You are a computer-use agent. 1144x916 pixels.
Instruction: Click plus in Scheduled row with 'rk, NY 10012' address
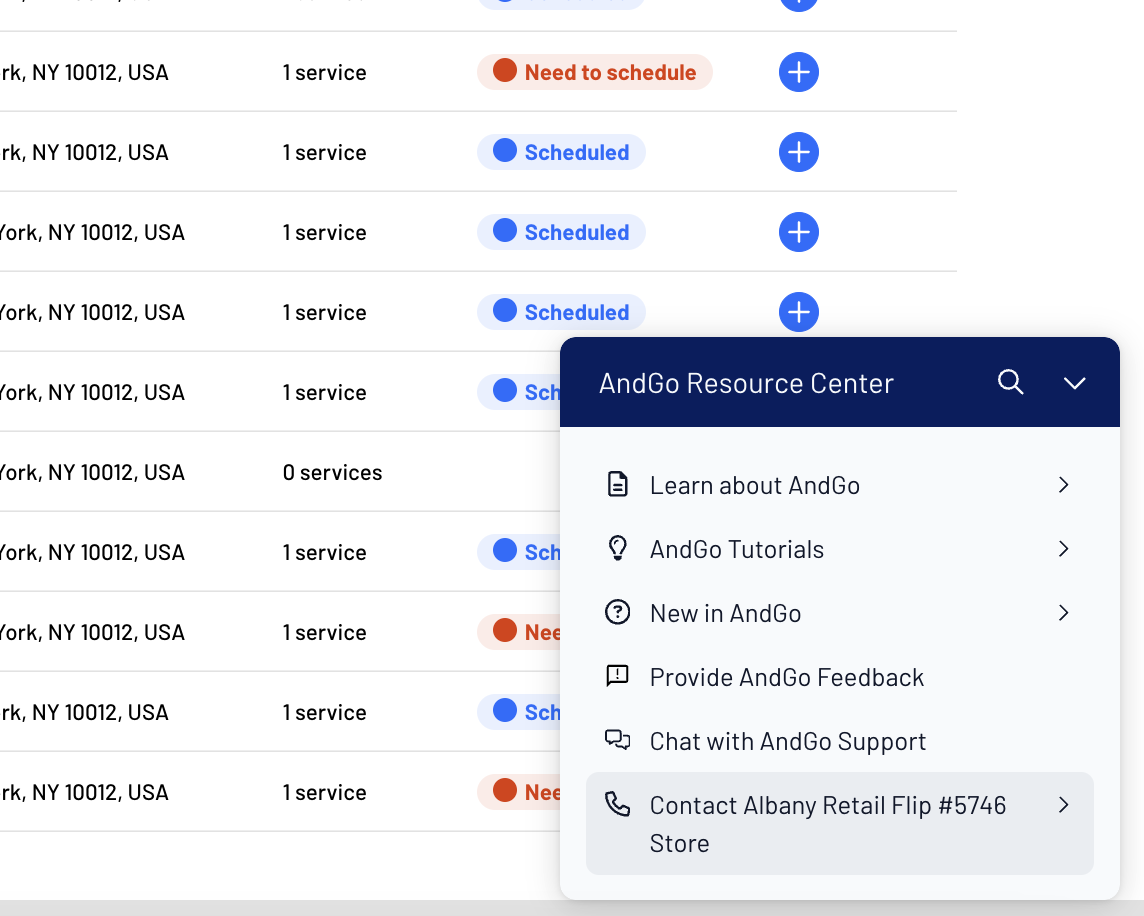pos(799,153)
